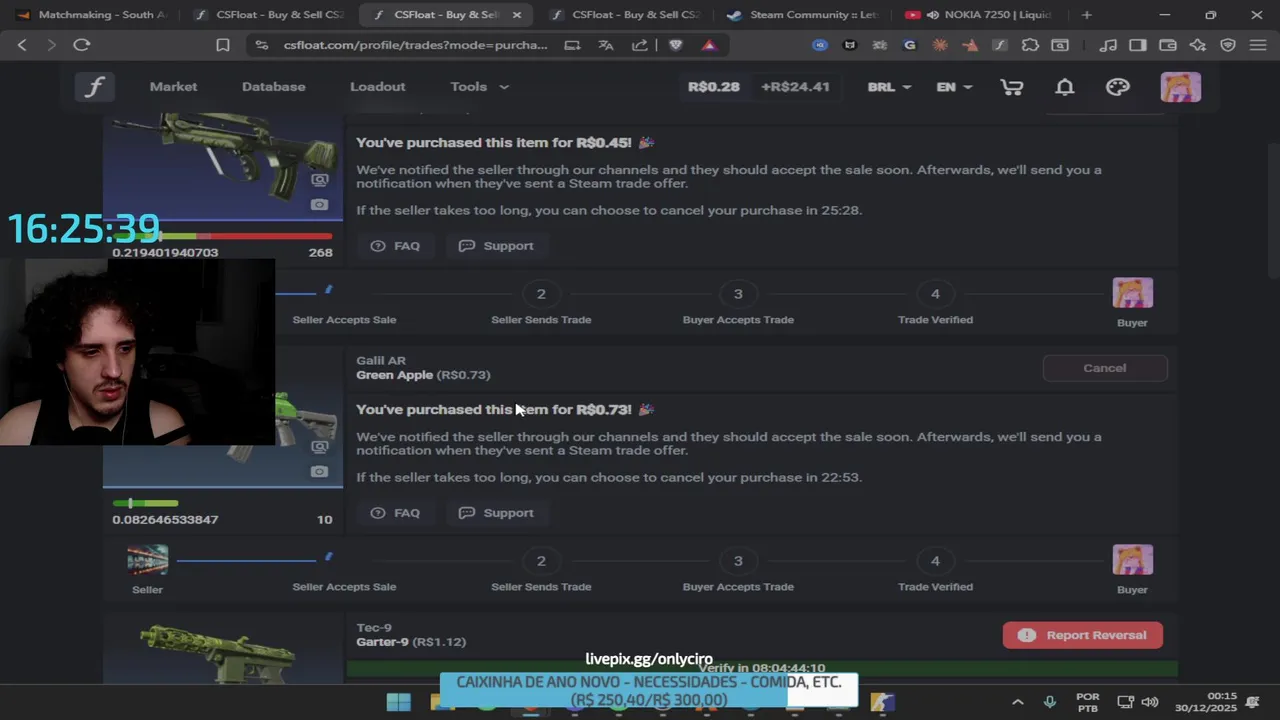The height and width of the screenshot is (720, 1280).
Task: Open the BRL currency dropdown
Action: (x=889, y=87)
